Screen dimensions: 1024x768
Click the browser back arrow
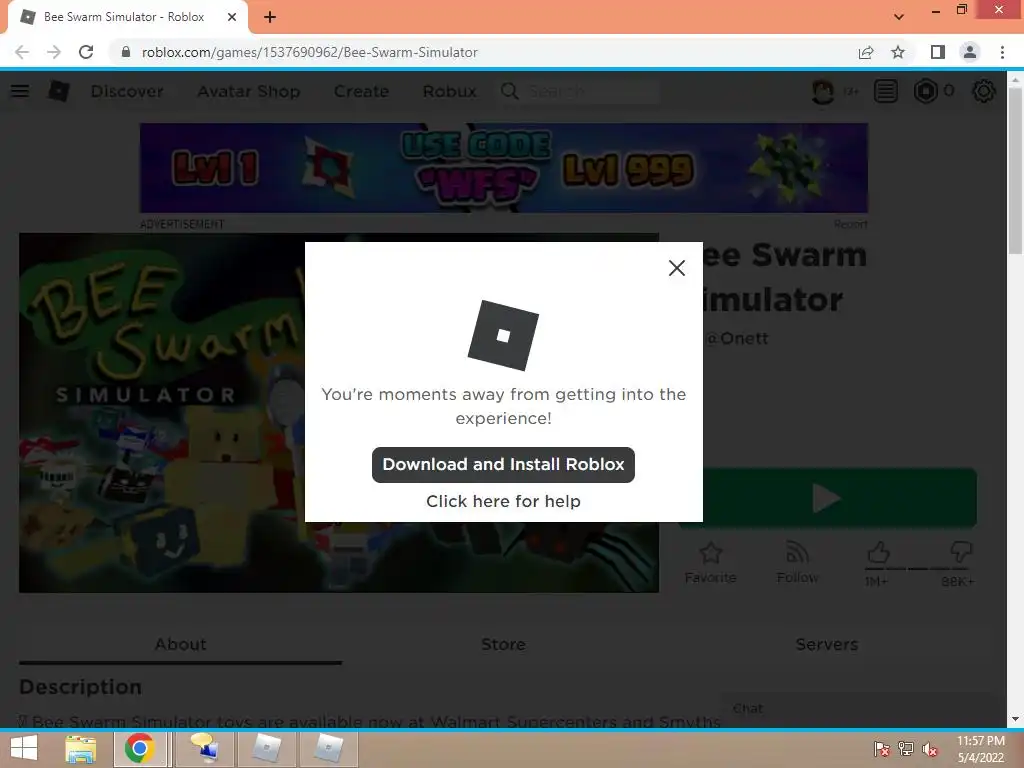click(22, 52)
